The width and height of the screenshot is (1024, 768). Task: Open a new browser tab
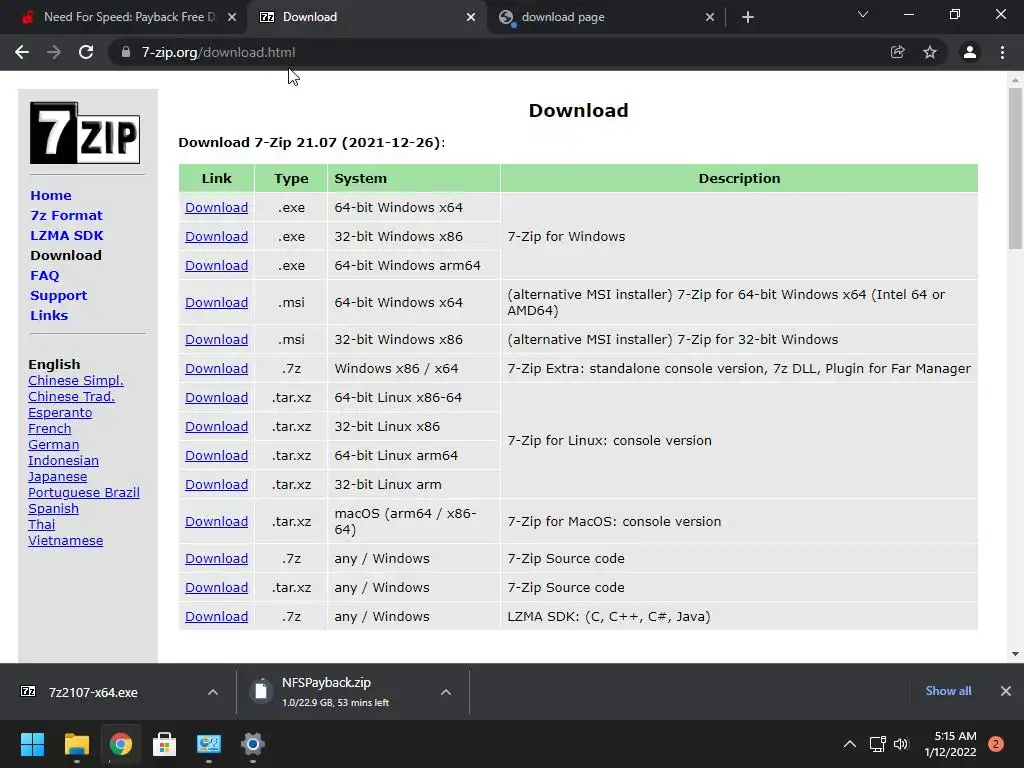748,17
